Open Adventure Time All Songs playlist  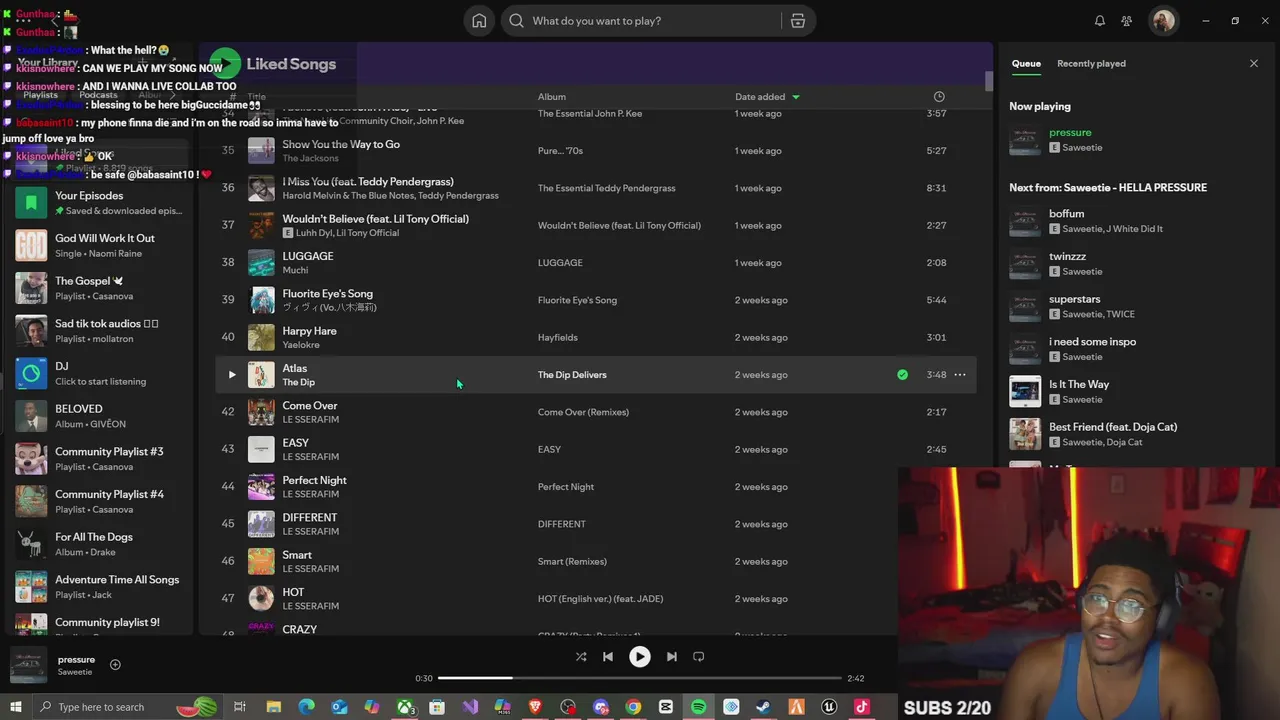tap(100, 587)
